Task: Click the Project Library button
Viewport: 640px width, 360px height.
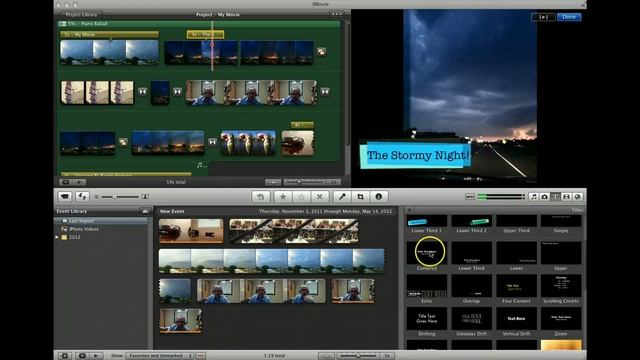Action: [80, 15]
